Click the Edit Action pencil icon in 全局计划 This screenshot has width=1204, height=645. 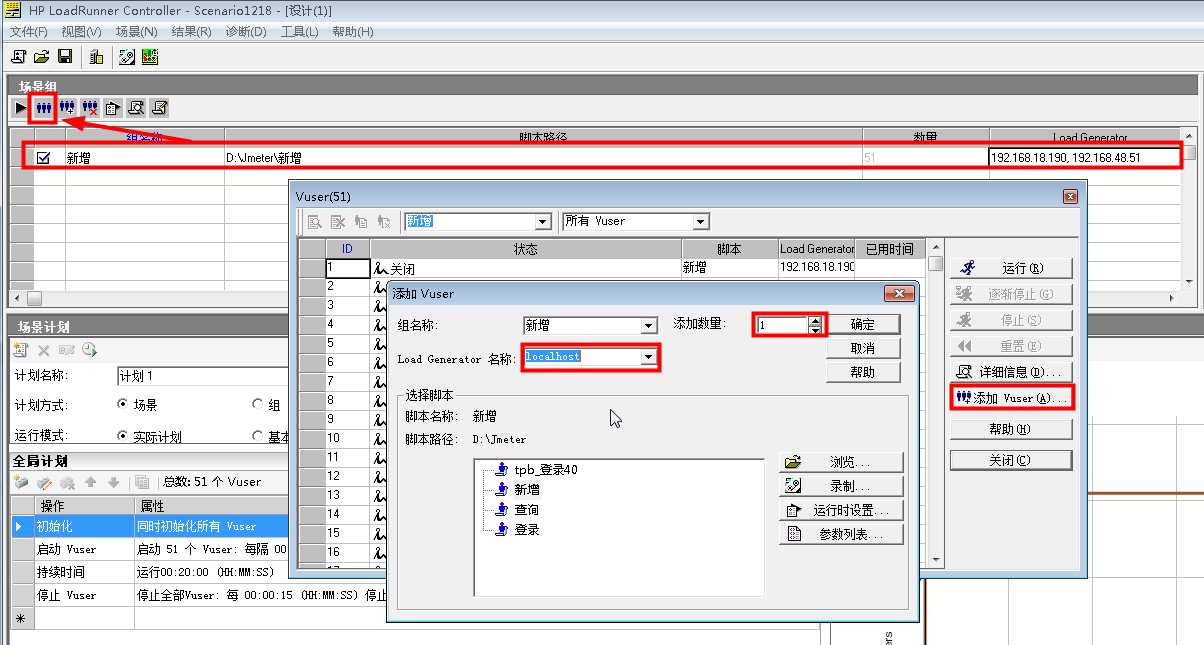tap(44, 482)
